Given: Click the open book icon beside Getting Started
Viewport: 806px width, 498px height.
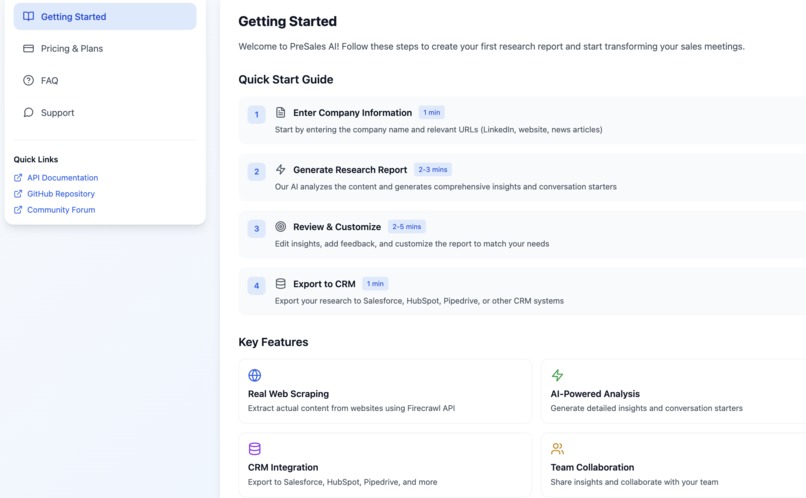Looking at the screenshot, I should (28, 16).
